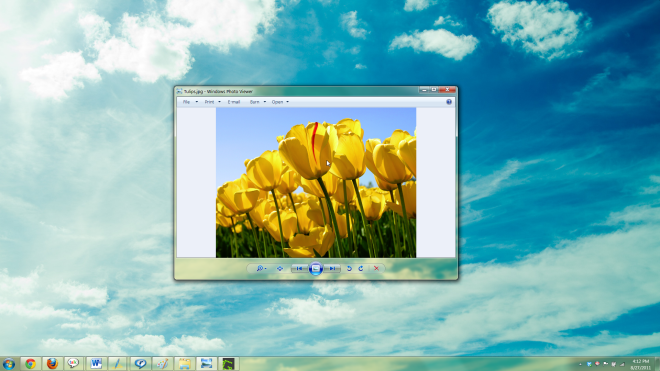Image resolution: width=660 pixels, height=371 pixels.
Task: Open Windows Explorer folder on the taskbar
Action: coord(184,364)
